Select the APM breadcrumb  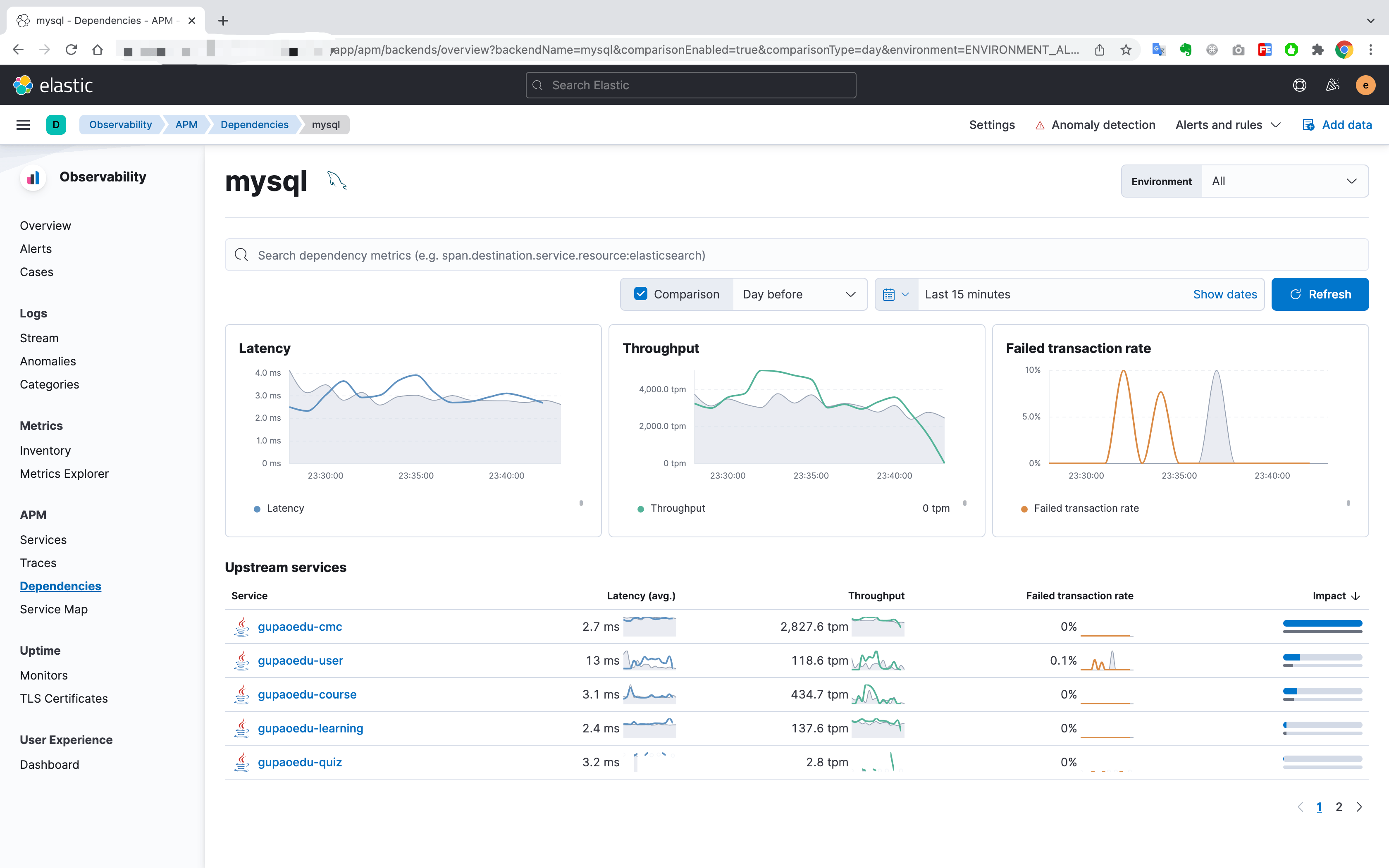(x=186, y=124)
